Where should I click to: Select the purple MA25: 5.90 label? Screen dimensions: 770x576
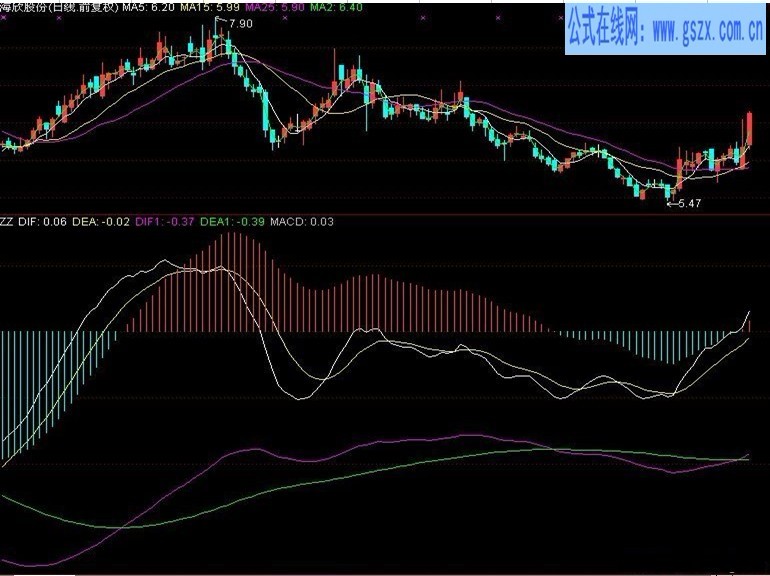click(275, 7)
